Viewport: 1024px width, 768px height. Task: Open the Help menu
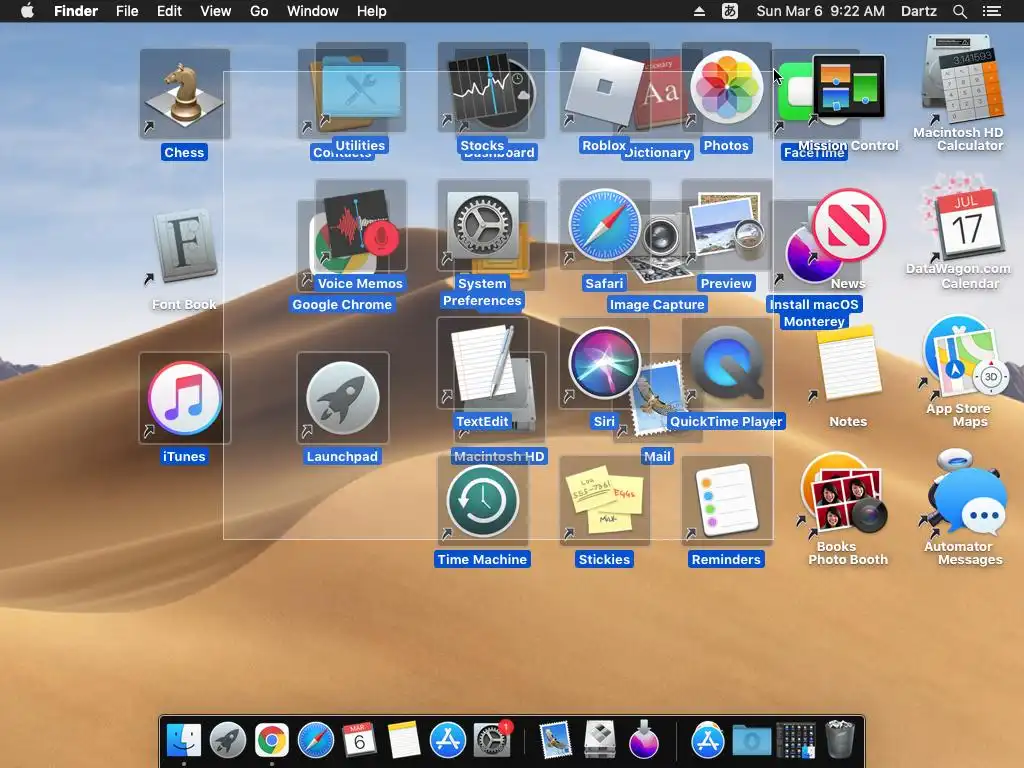click(372, 11)
